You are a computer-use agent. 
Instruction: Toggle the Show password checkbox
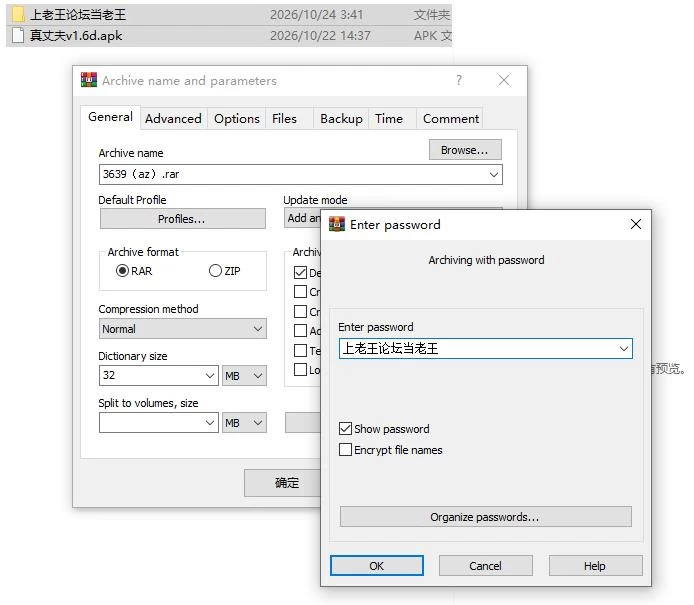click(x=345, y=428)
